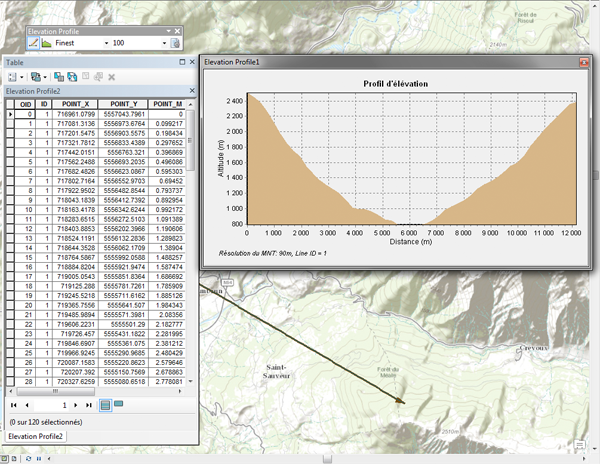Open the Finest resolution dropdown
Screen dimensions: 600x464
pos(105,44)
